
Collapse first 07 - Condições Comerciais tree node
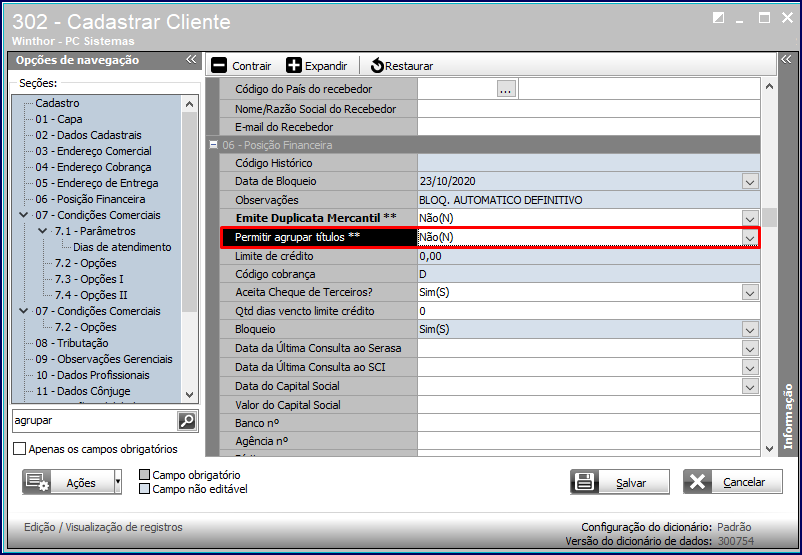click(24, 215)
